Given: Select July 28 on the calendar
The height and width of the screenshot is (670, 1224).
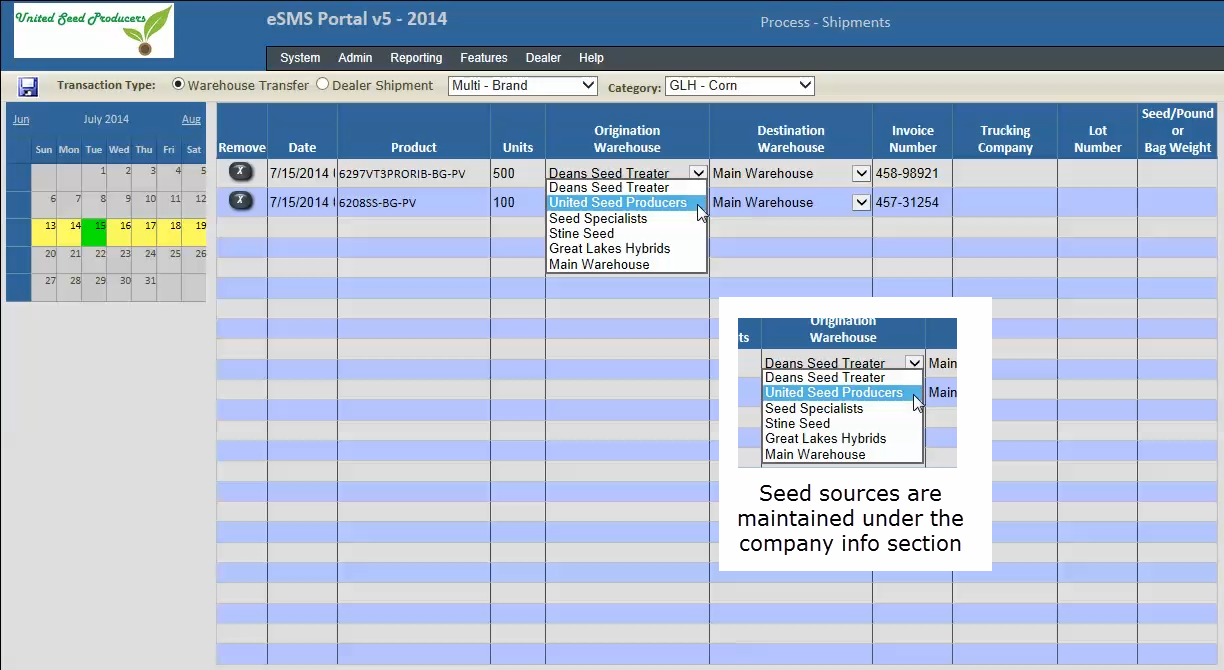Looking at the screenshot, I should click(69, 286).
